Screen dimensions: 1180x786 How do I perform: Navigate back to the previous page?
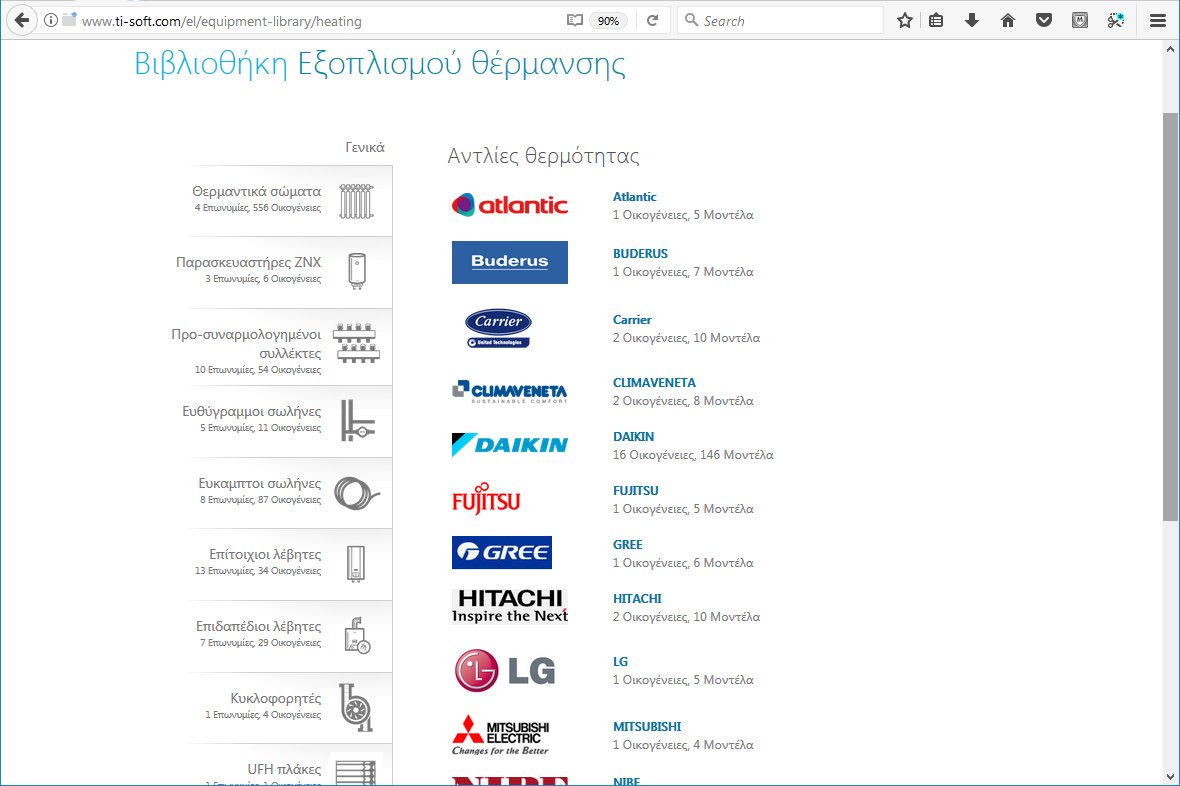(x=22, y=19)
